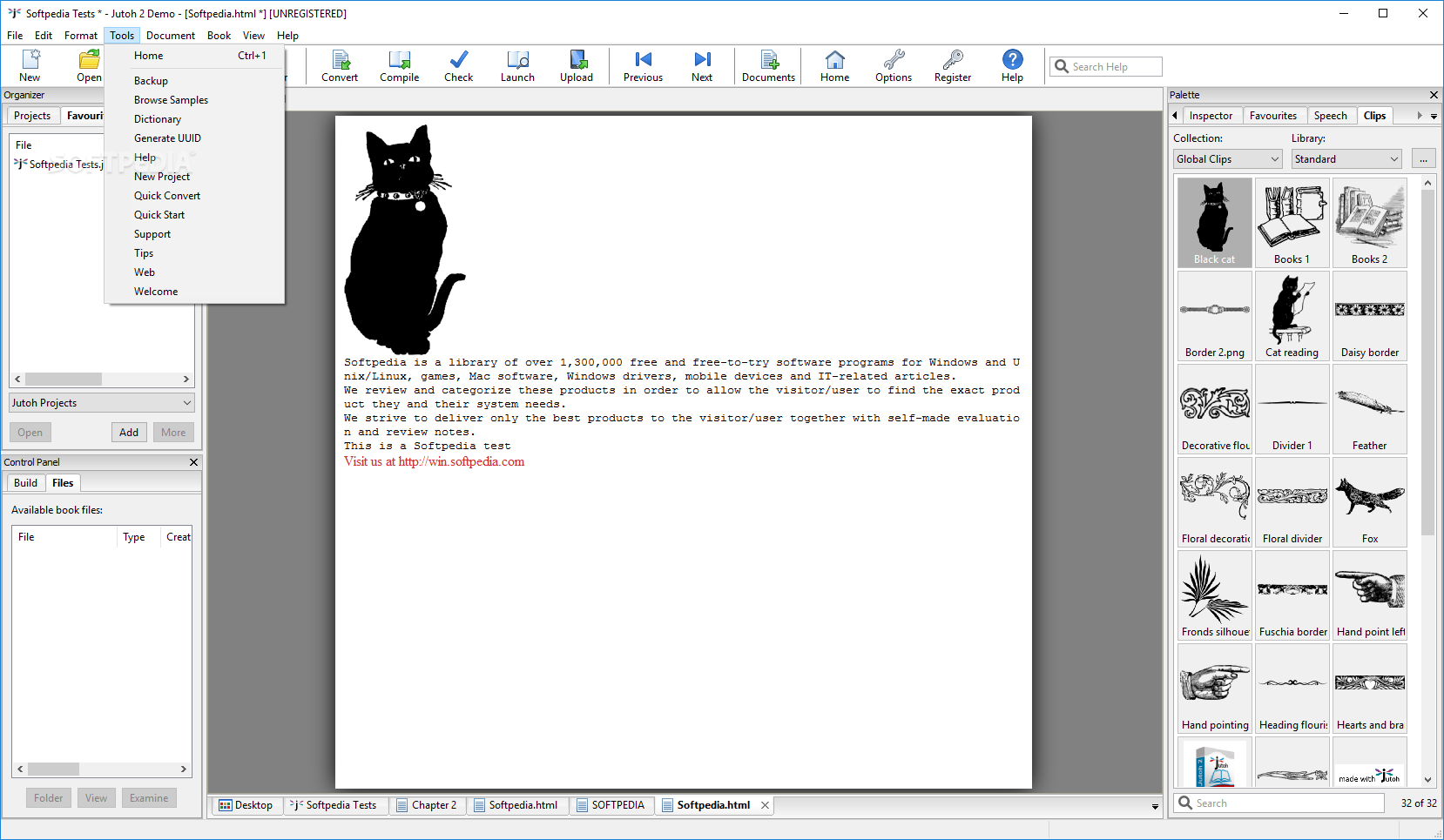Launch the book with Launch icon

[x=518, y=66]
